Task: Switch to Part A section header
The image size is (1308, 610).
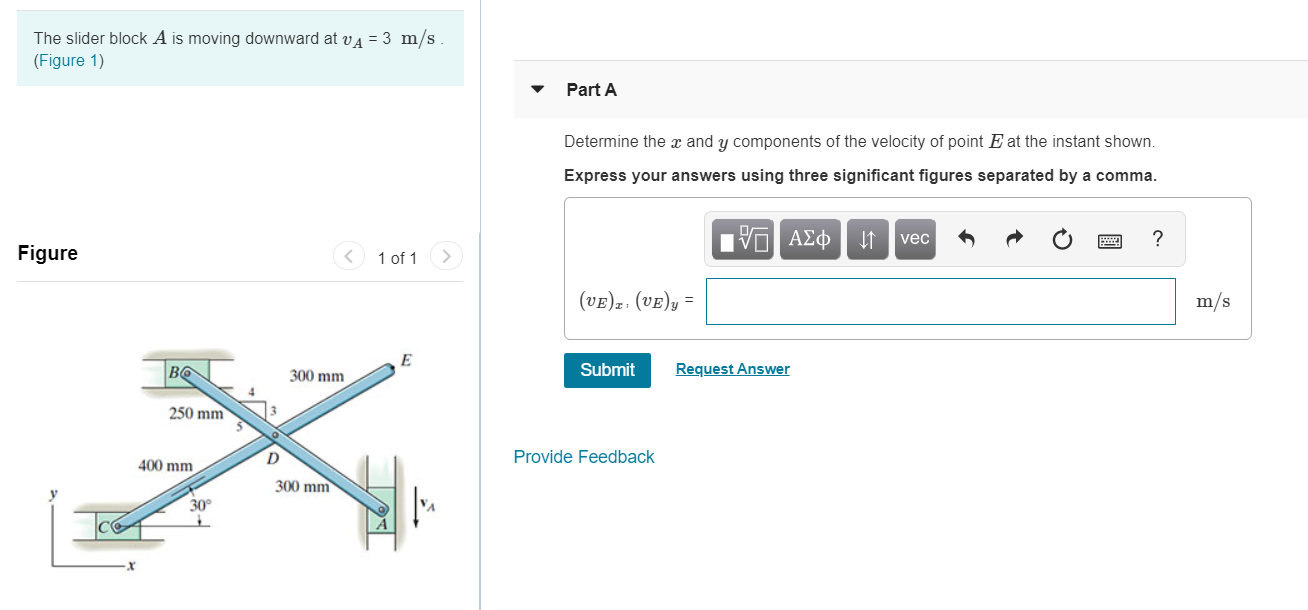Action: pos(591,90)
